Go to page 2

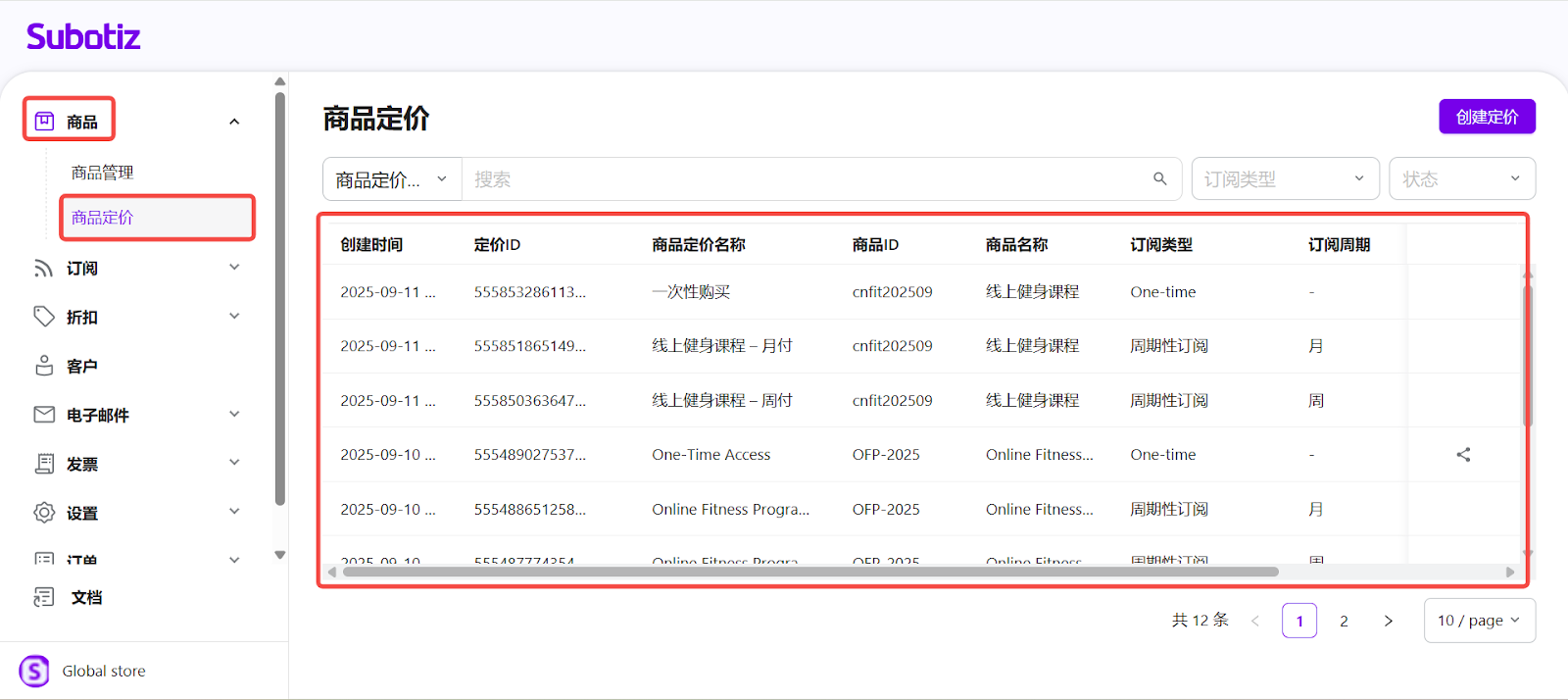coord(1344,621)
